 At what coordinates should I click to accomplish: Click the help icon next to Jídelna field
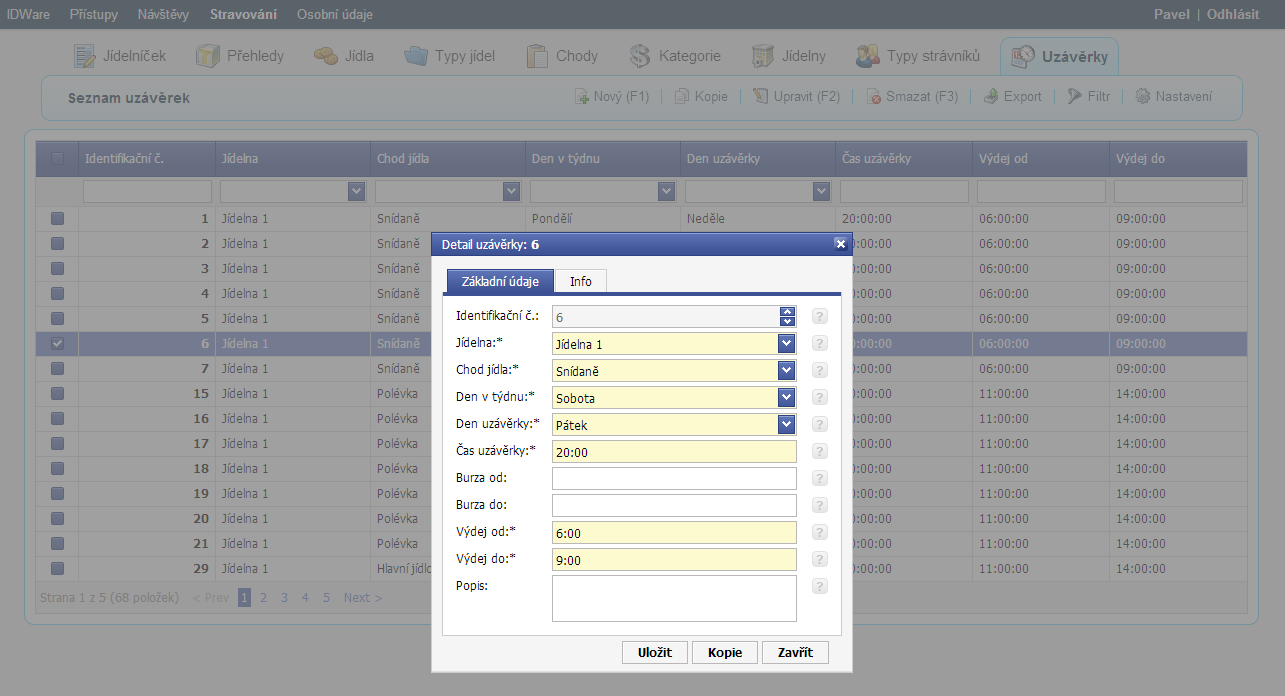820,344
